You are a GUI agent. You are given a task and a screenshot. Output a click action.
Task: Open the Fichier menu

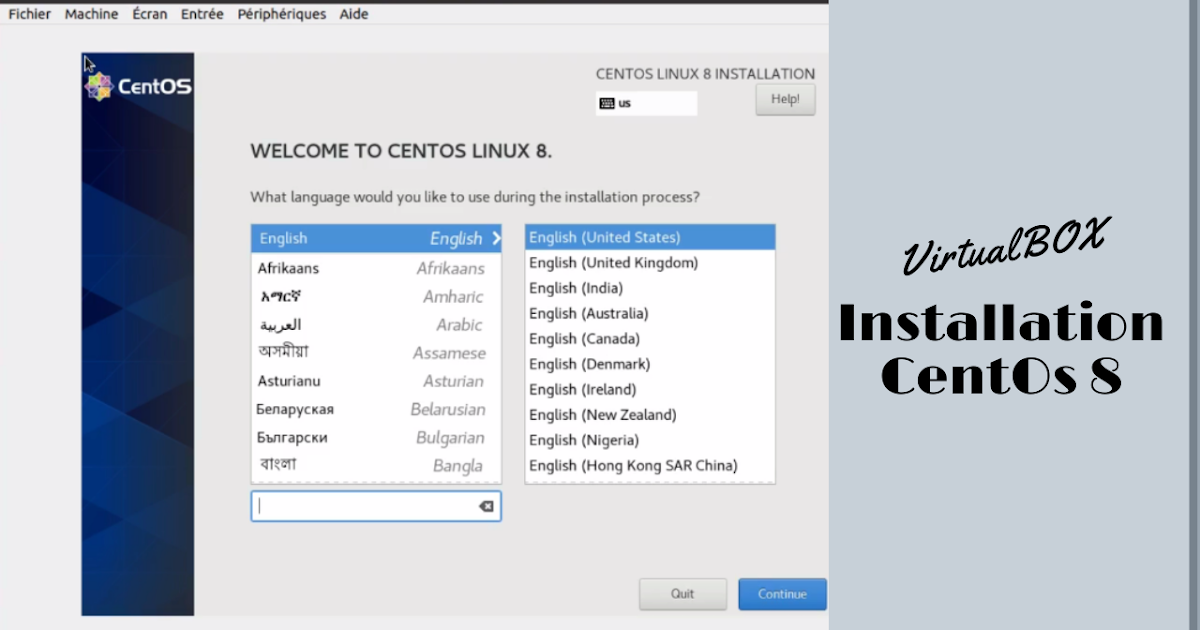pos(29,13)
